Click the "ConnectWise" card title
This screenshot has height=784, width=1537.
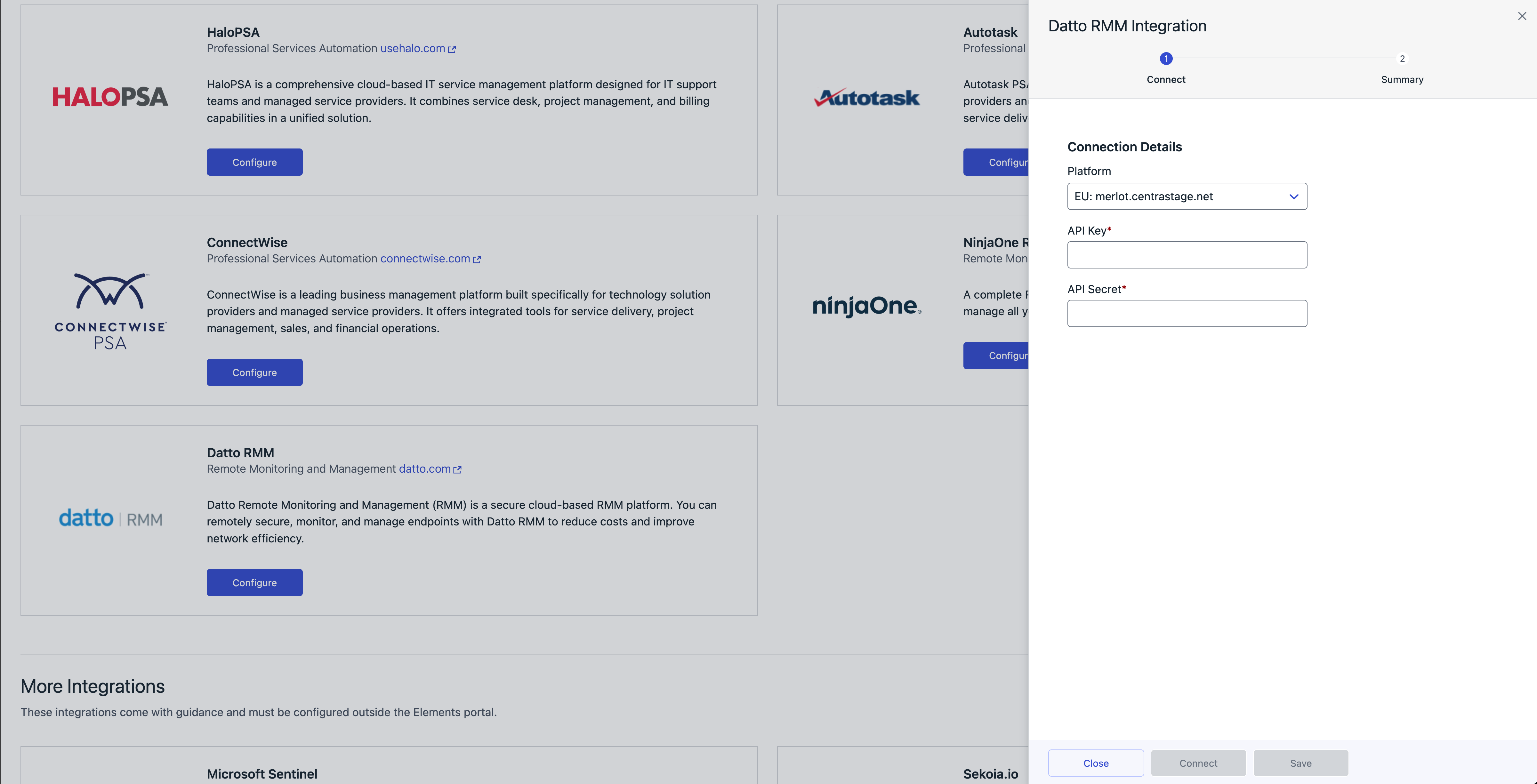[x=247, y=242]
